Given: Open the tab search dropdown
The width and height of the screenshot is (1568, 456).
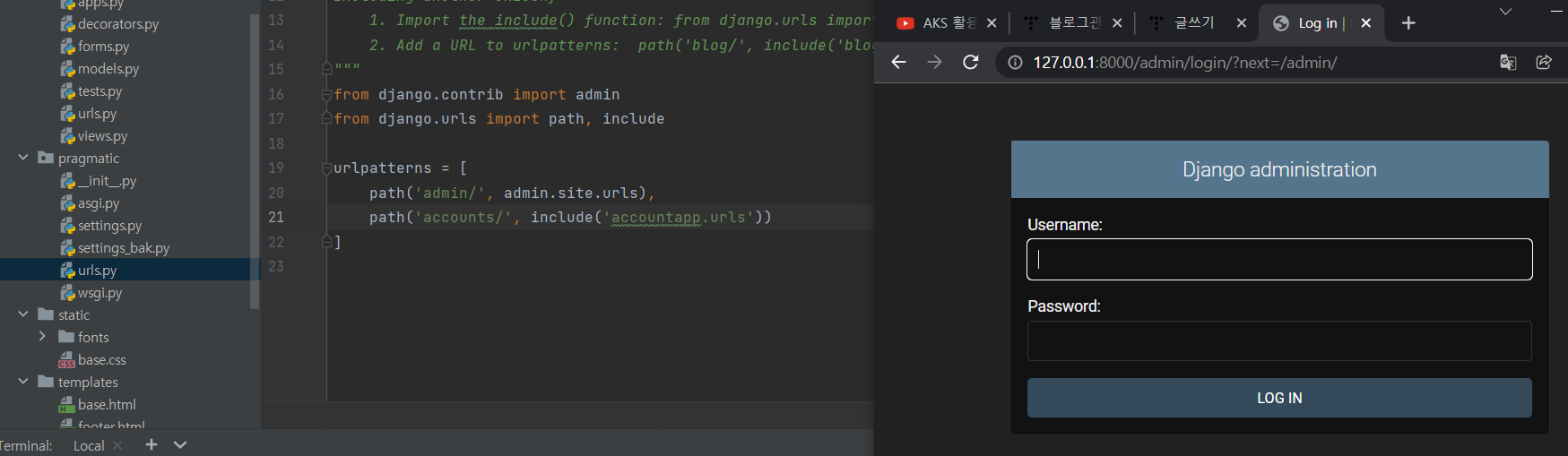Looking at the screenshot, I should tap(1505, 12).
